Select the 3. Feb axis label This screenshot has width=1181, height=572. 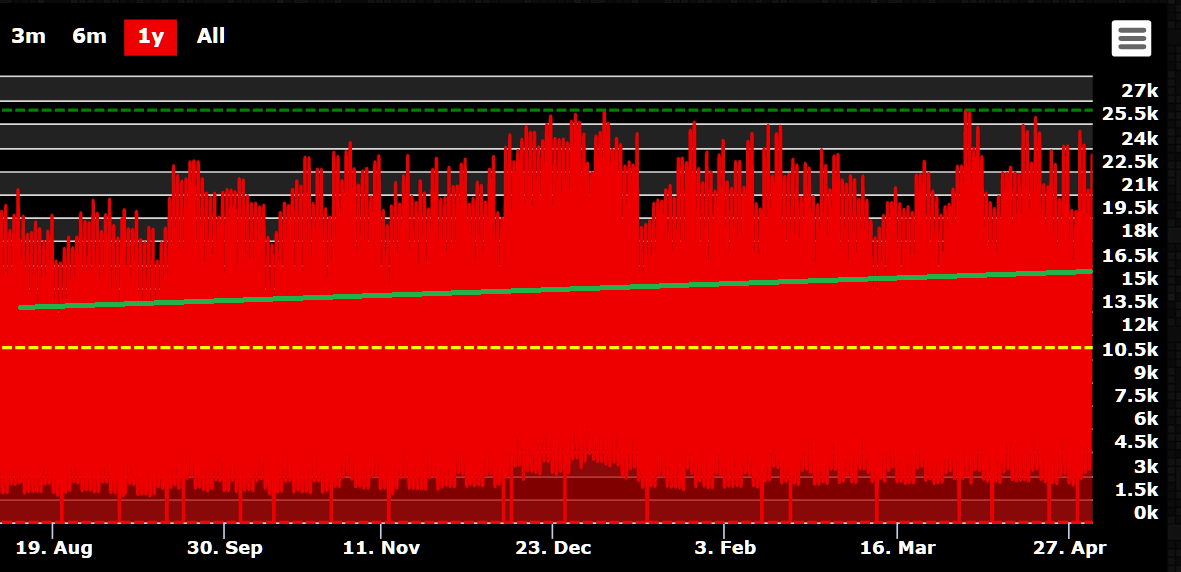(725, 548)
